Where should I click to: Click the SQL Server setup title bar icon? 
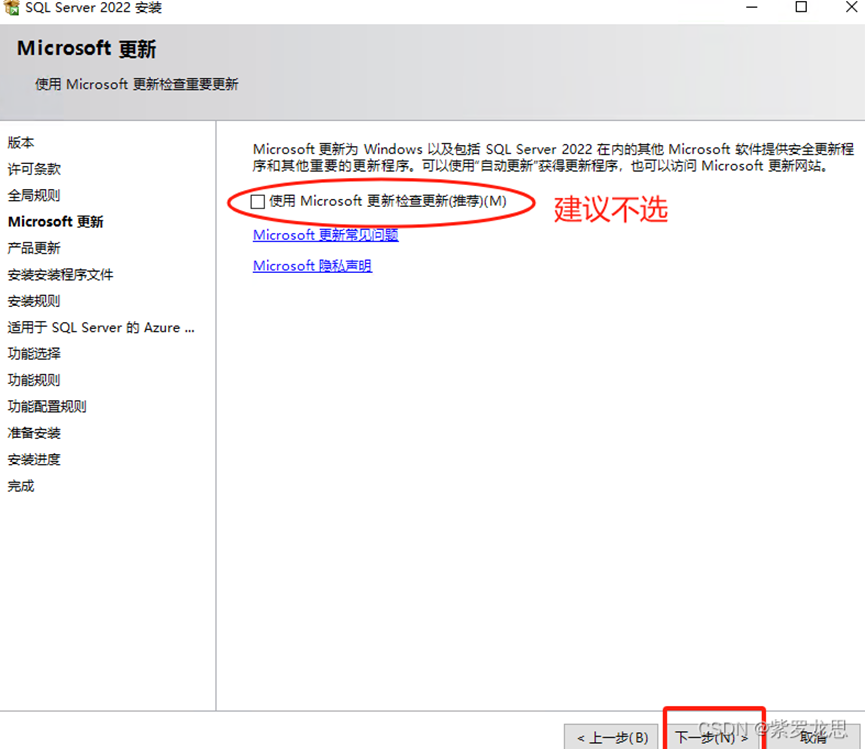[x=11, y=8]
